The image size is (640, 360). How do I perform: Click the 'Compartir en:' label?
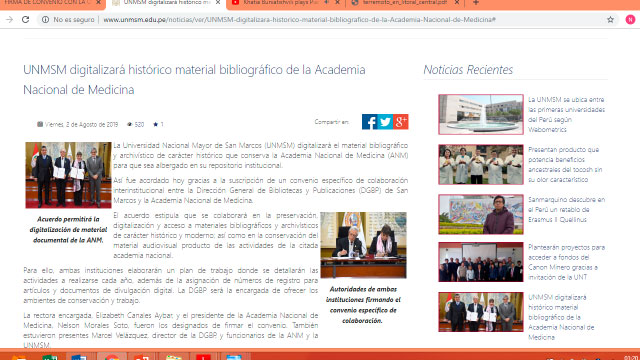click(x=332, y=122)
